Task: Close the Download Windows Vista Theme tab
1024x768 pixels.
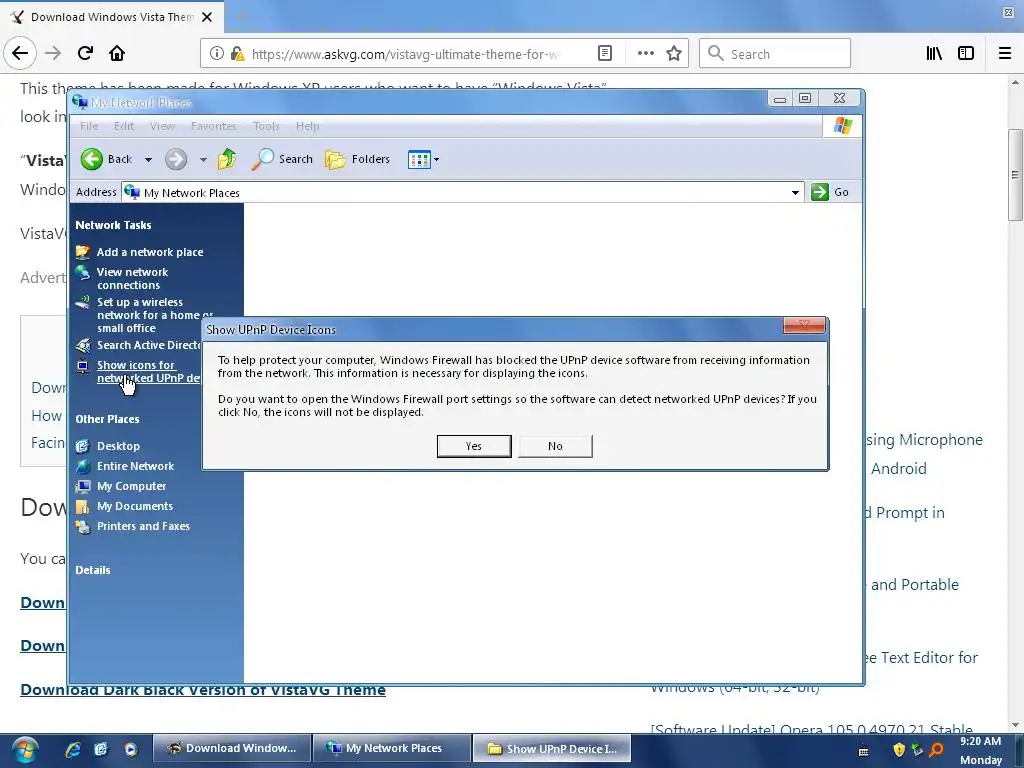Action: pyautogui.click(x=207, y=17)
